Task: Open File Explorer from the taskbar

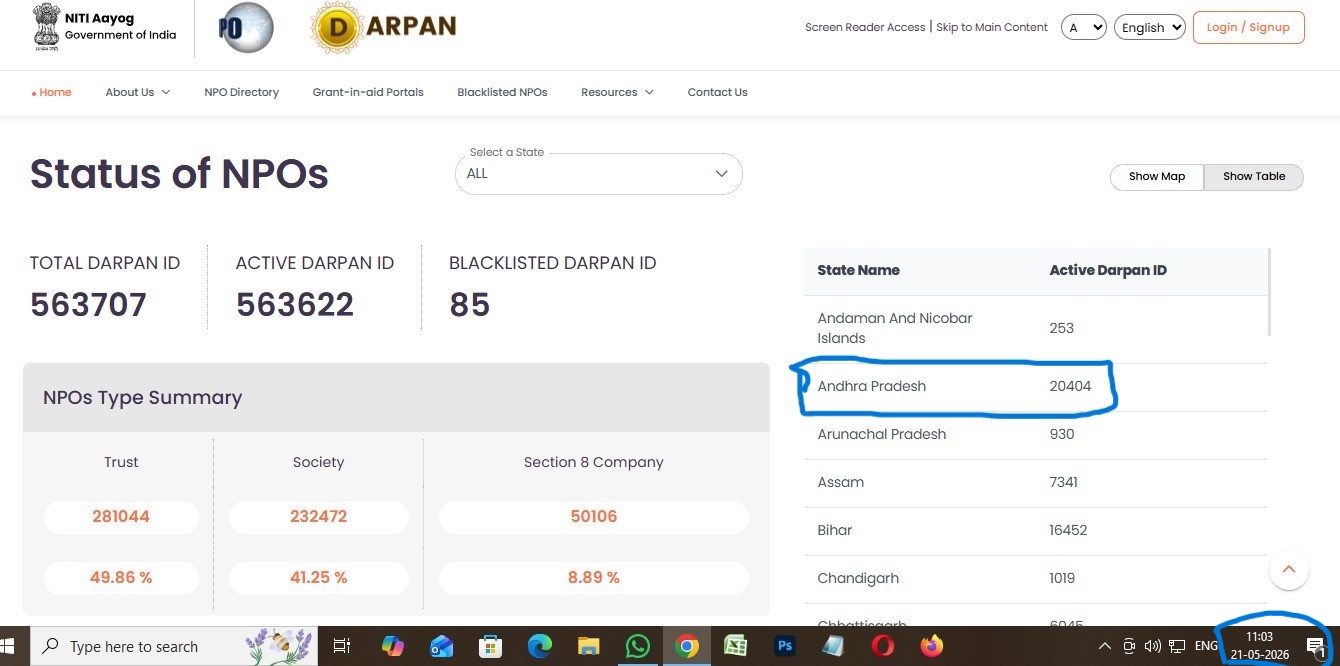Action: click(x=588, y=646)
